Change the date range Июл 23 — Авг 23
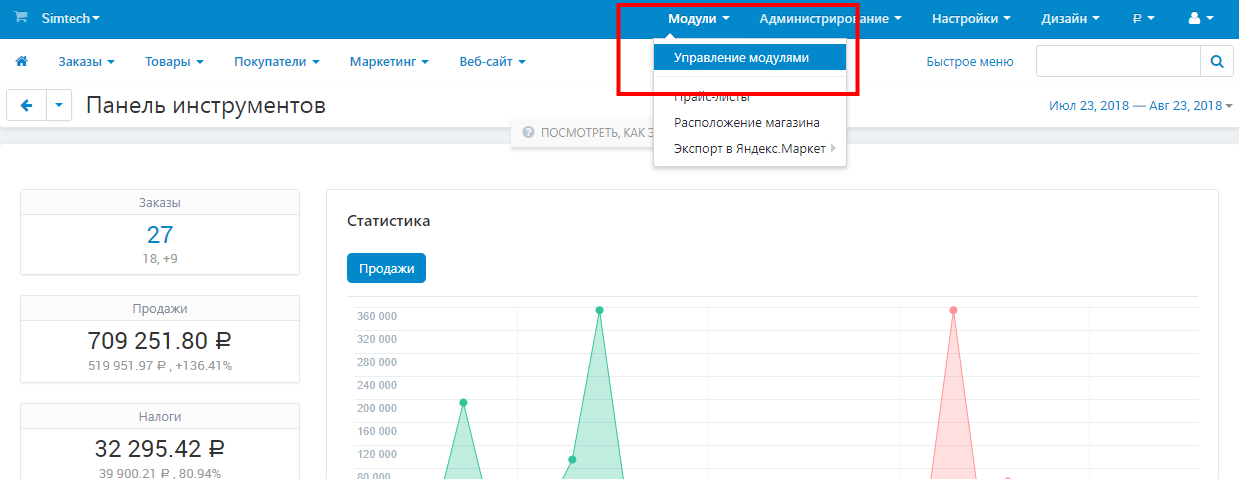Image resolution: width=1239 pixels, height=479 pixels. coord(1141,105)
